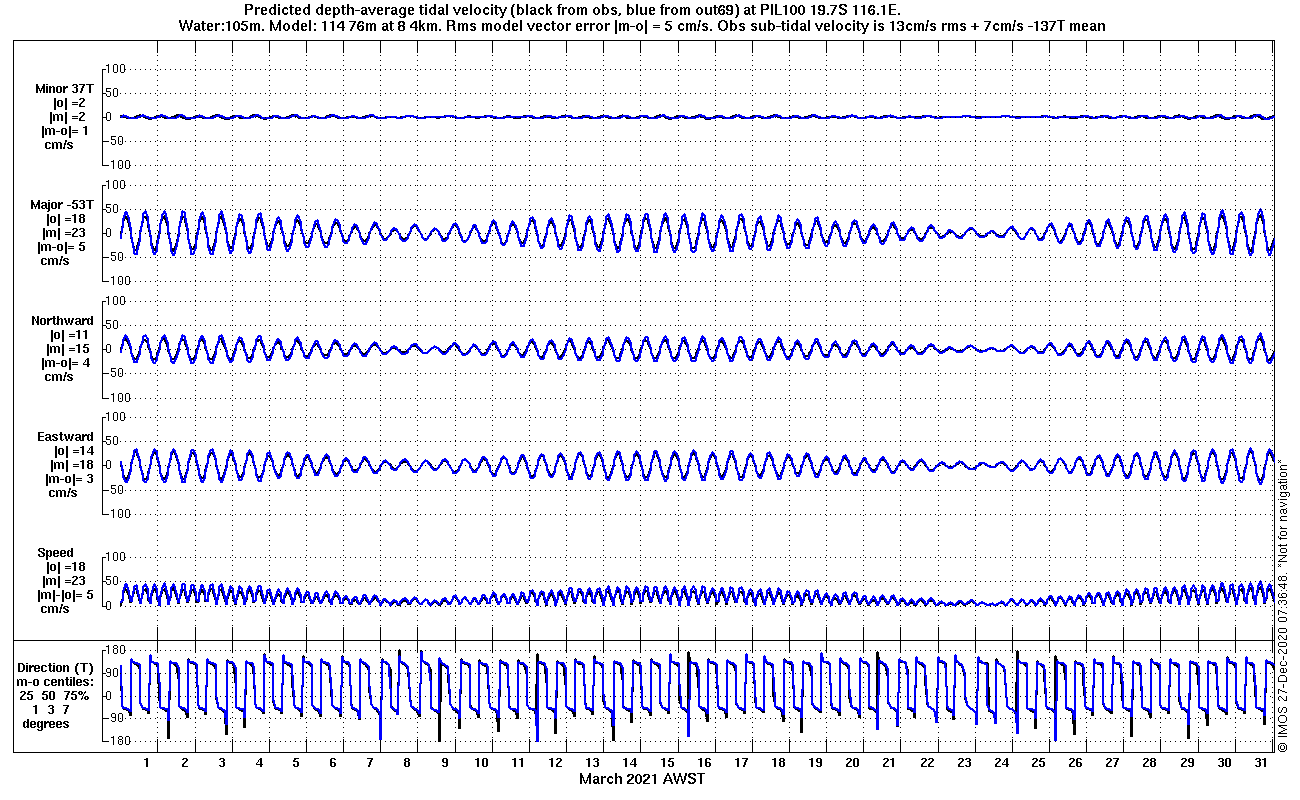Select day '19' on the date axis

(x=815, y=763)
